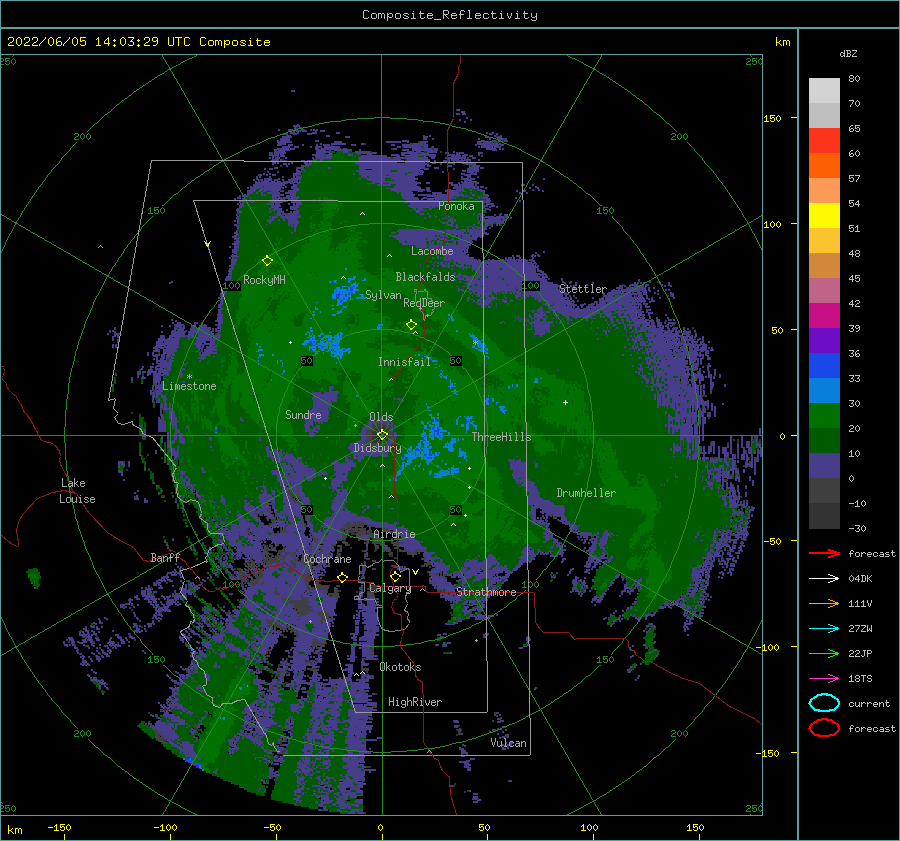The image size is (900, 841).
Task: Click the yellow 51–54 dBZ color swatch
Action: pyautogui.click(x=824, y=216)
